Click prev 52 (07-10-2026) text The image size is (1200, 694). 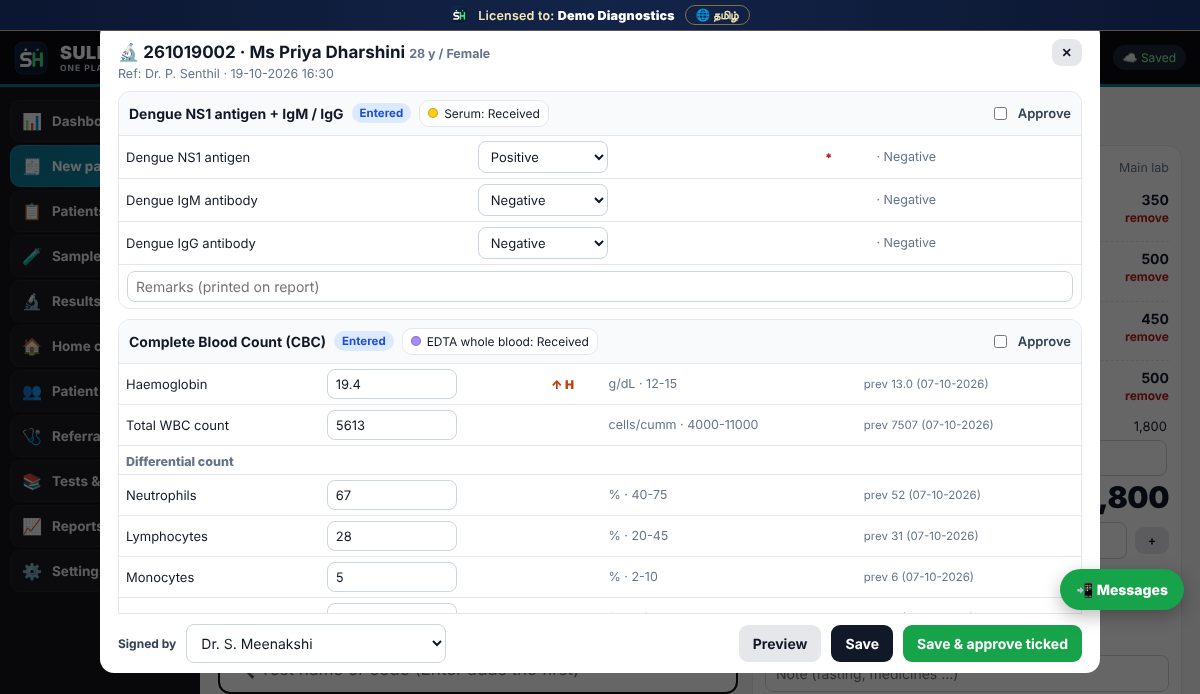[922, 495]
